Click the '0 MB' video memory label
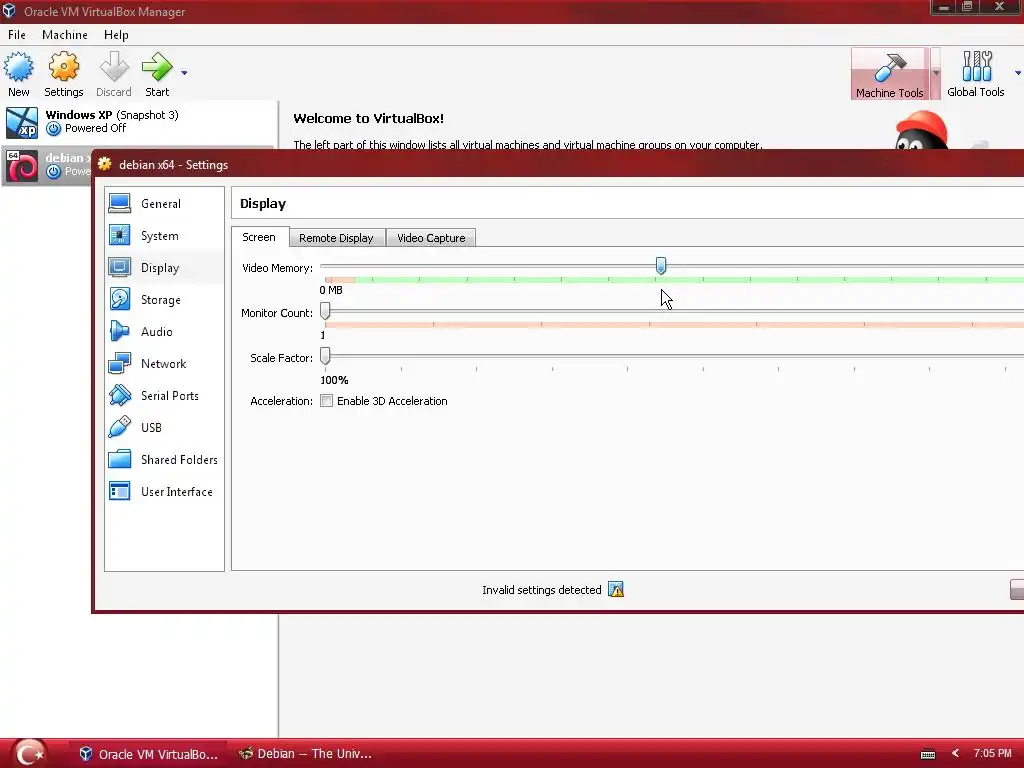This screenshot has height=768, width=1024. point(331,290)
